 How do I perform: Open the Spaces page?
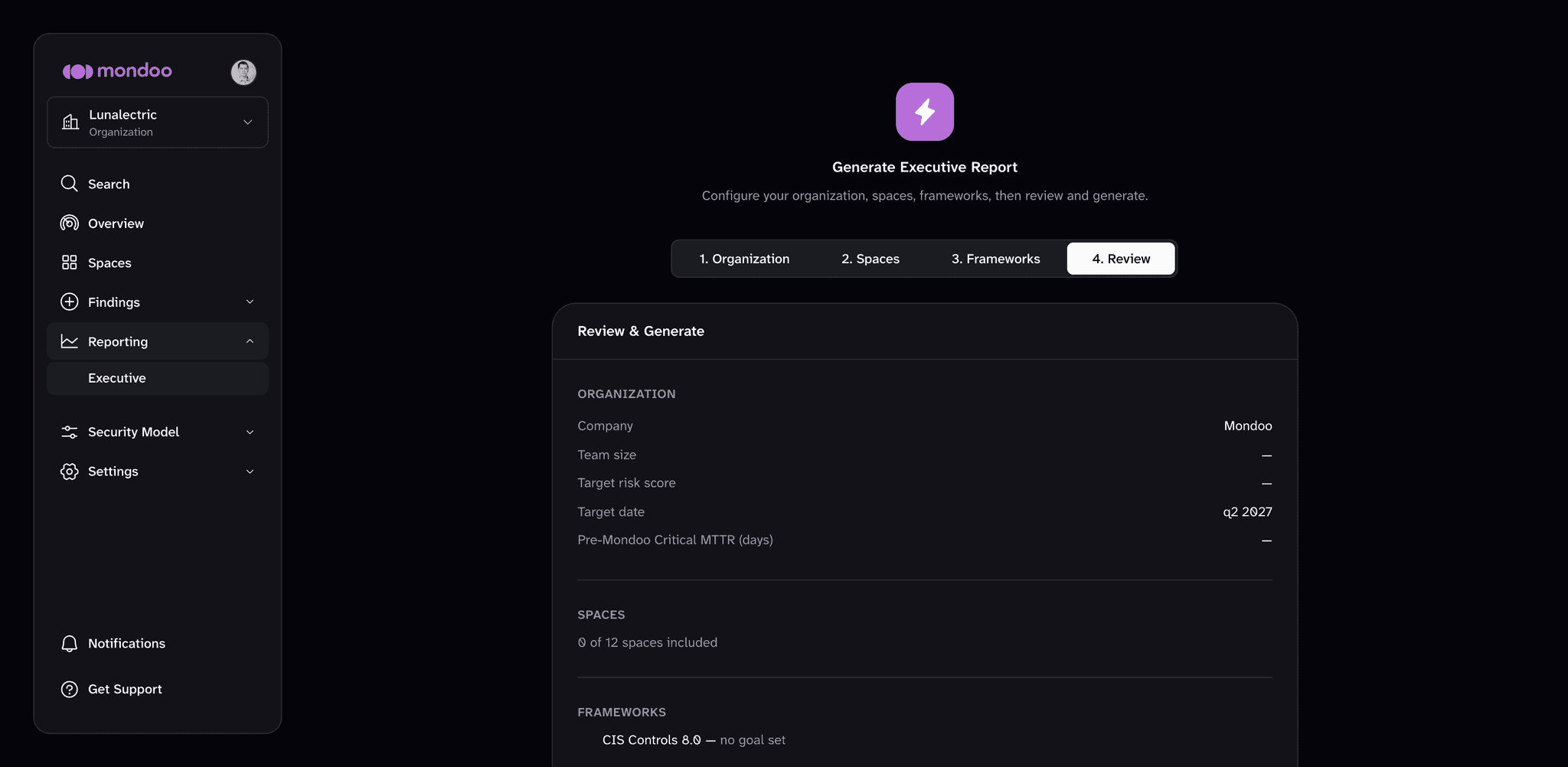pyautogui.click(x=158, y=263)
